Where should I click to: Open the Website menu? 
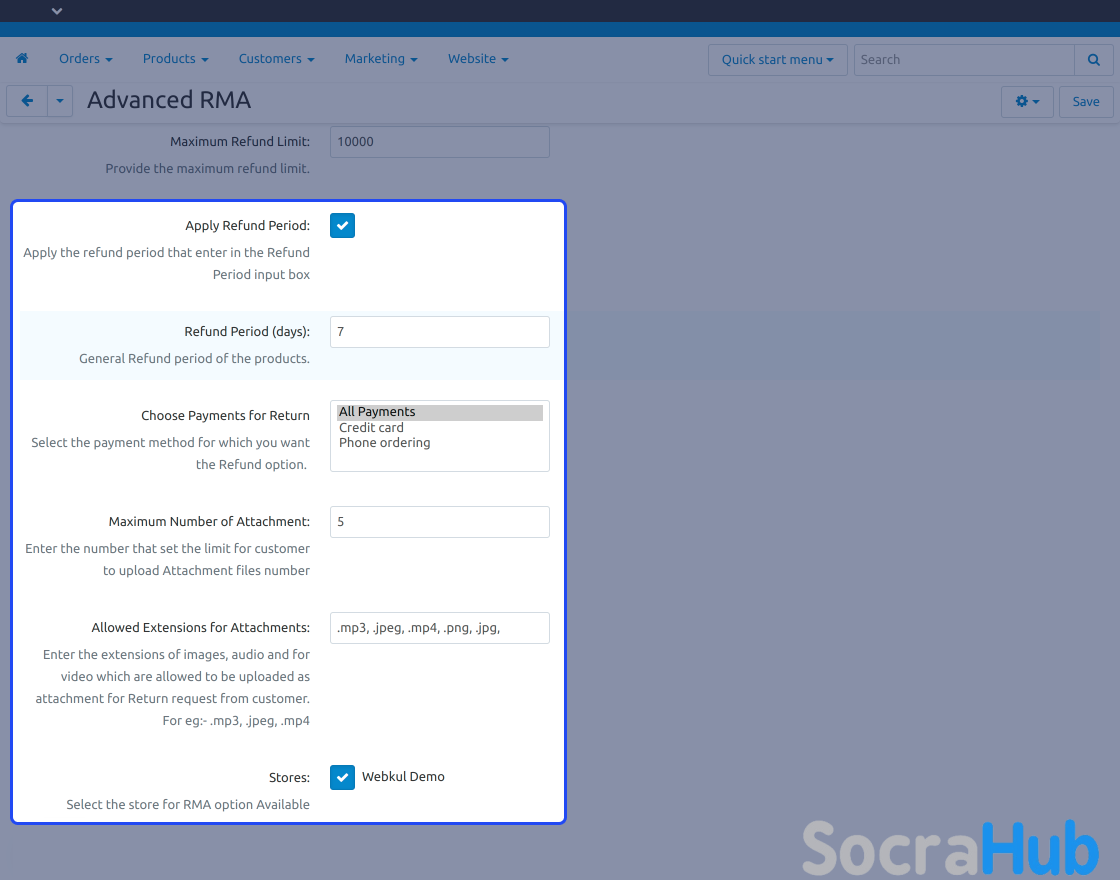(478, 59)
